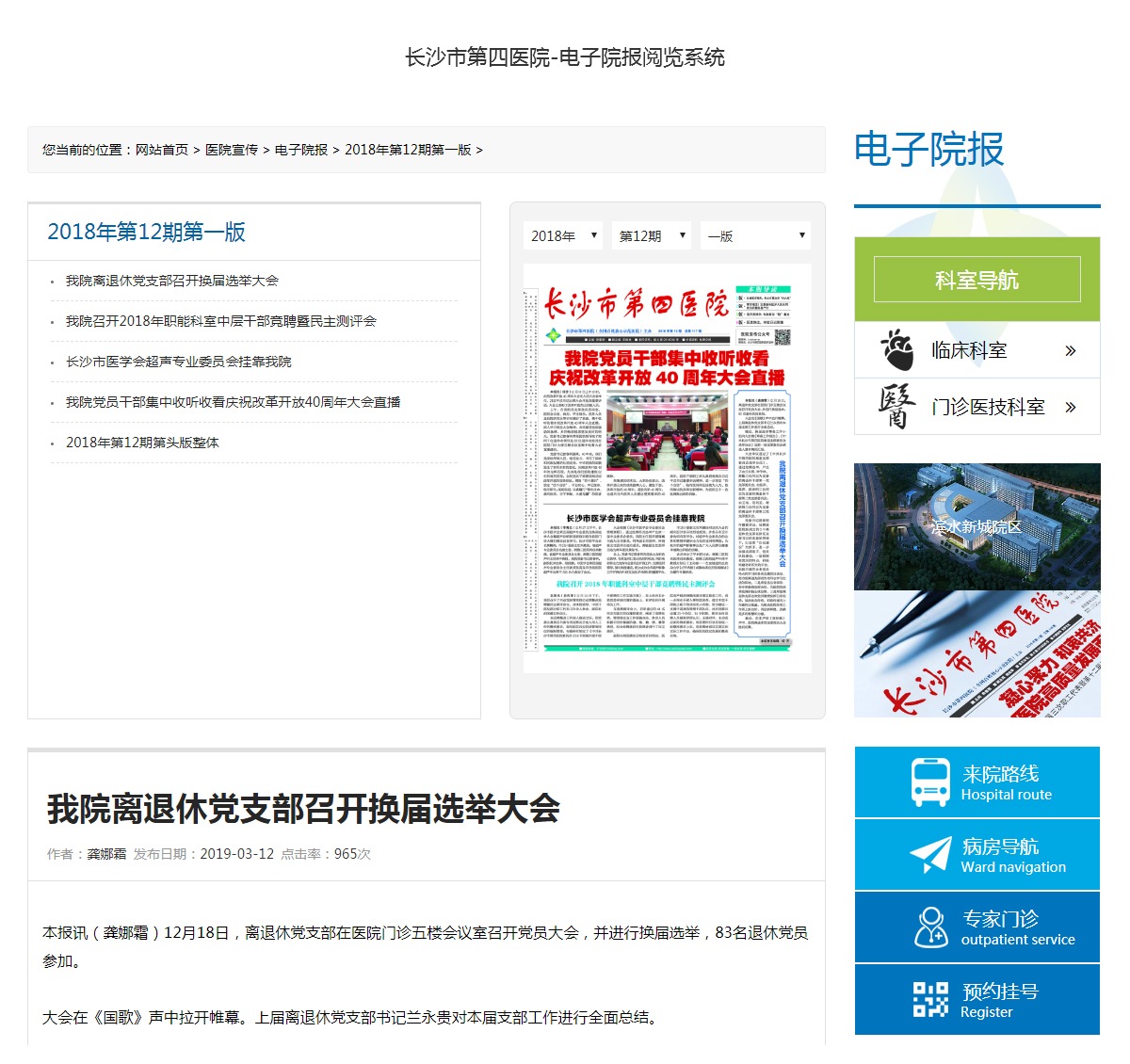
Task: Select 医院宣传 in the breadcrumb
Action: [232, 150]
